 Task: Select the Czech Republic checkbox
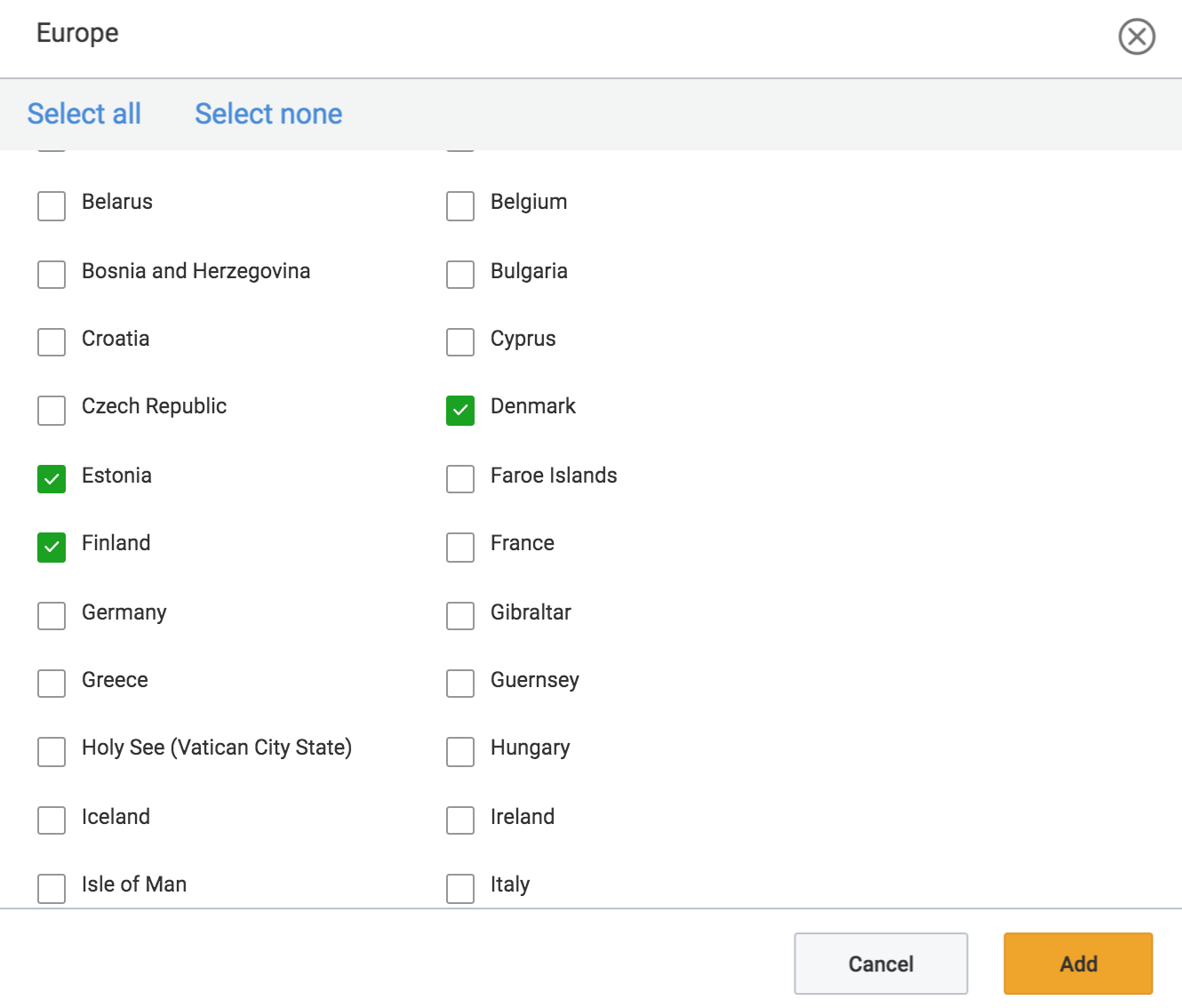(x=52, y=411)
